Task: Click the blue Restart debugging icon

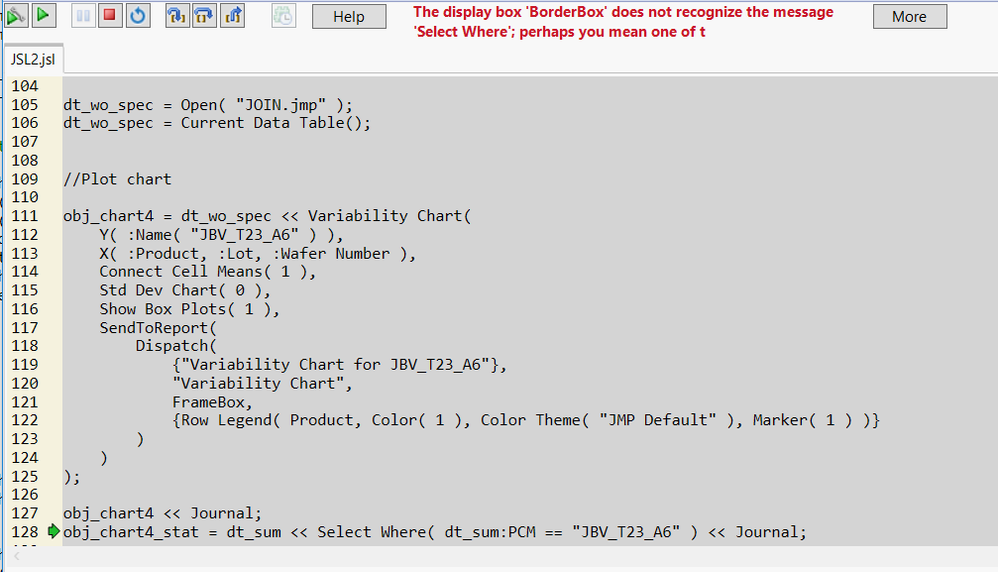Action: click(137, 16)
